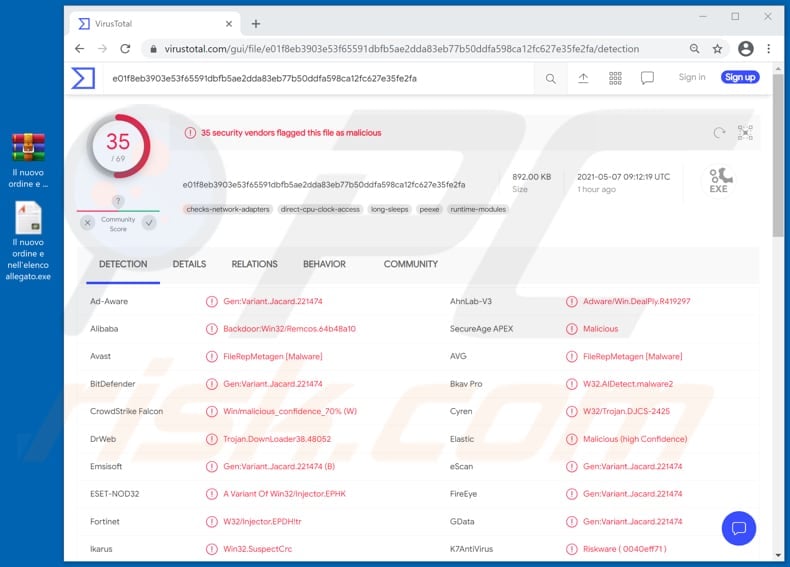790x567 pixels.
Task: Click the direct-cpu-clock-access tag
Action: pyautogui.click(x=320, y=209)
